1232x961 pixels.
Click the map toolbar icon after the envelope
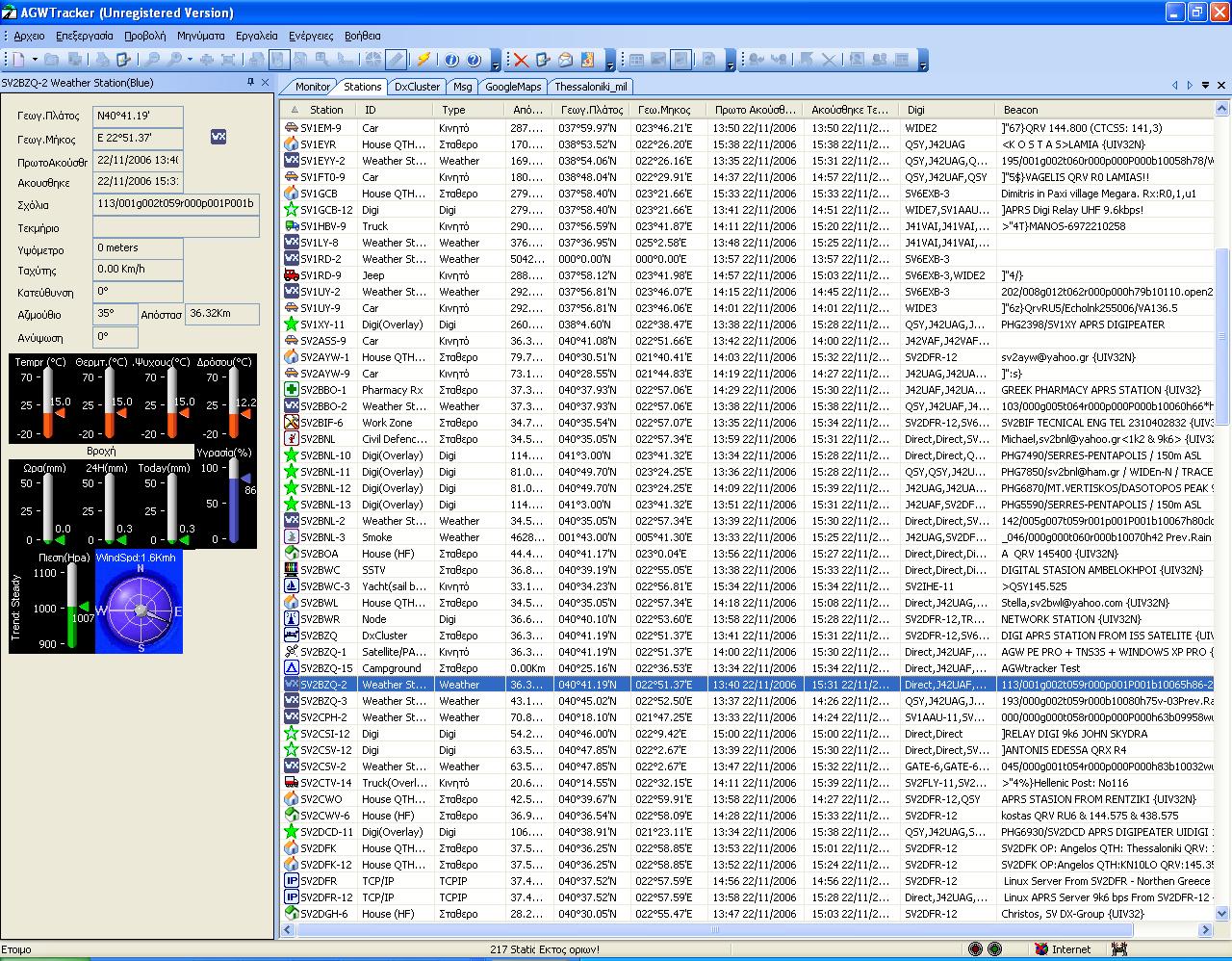(587, 60)
